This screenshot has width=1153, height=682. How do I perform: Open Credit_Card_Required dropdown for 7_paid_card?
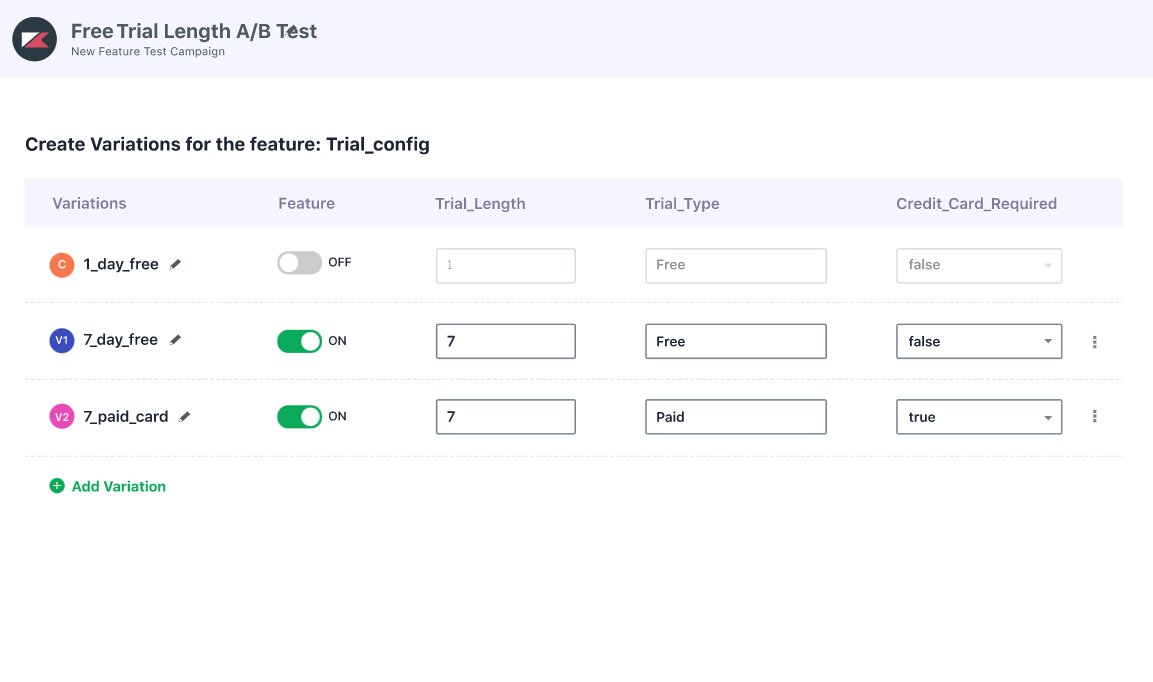pyautogui.click(x=979, y=416)
